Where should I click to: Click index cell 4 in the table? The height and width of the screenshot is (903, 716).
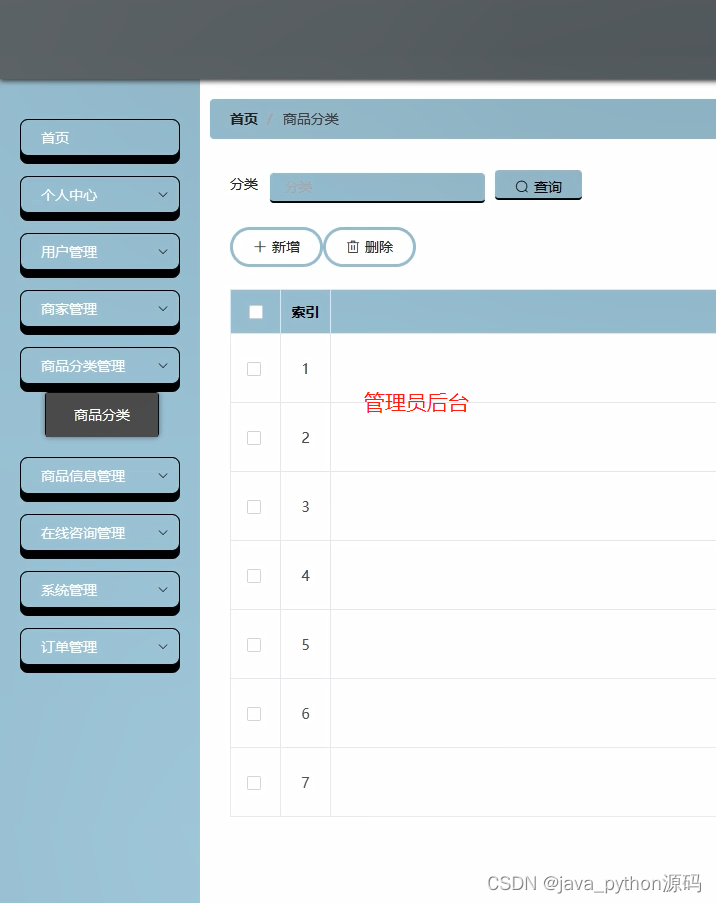305,576
